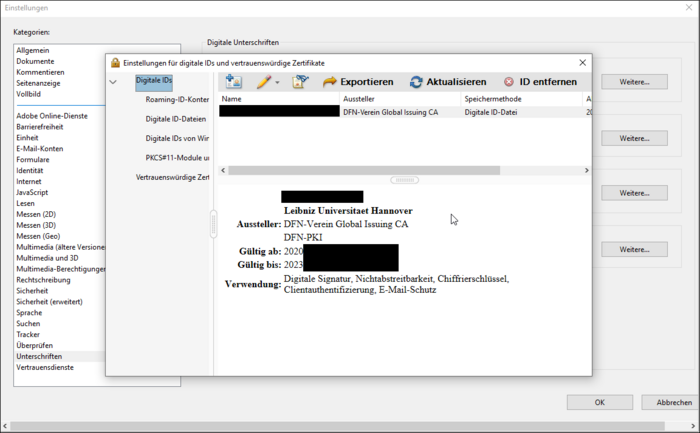
Task: Click the certificate details icon
Action: coord(300,82)
